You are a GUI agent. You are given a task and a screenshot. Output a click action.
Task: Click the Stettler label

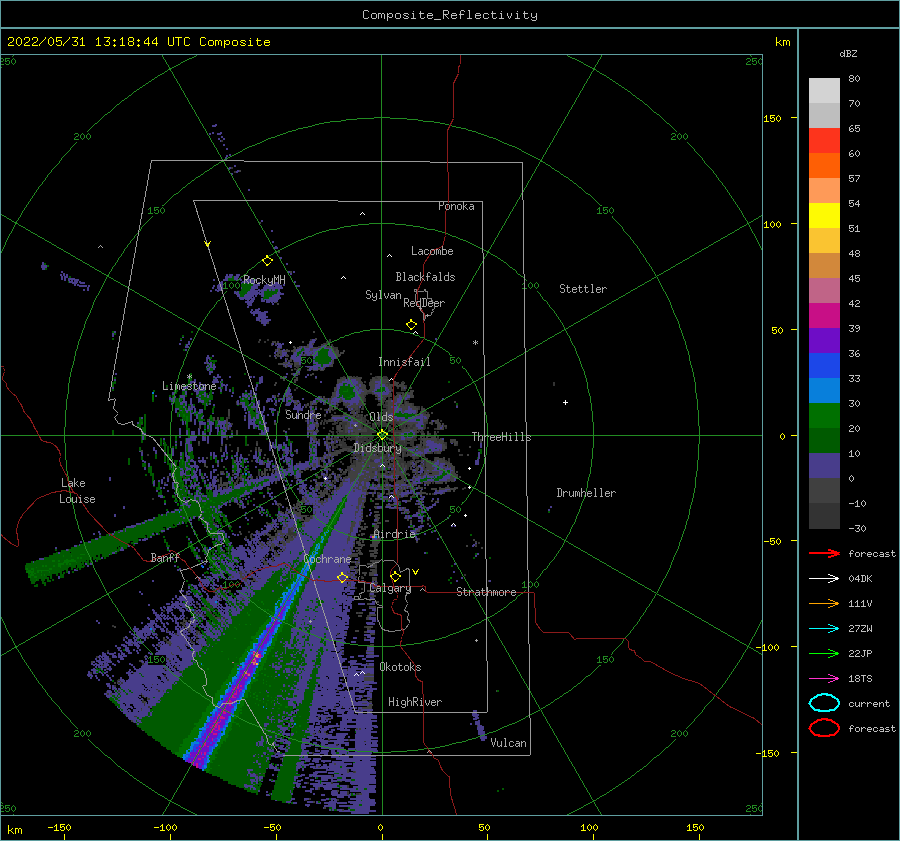click(583, 289)
